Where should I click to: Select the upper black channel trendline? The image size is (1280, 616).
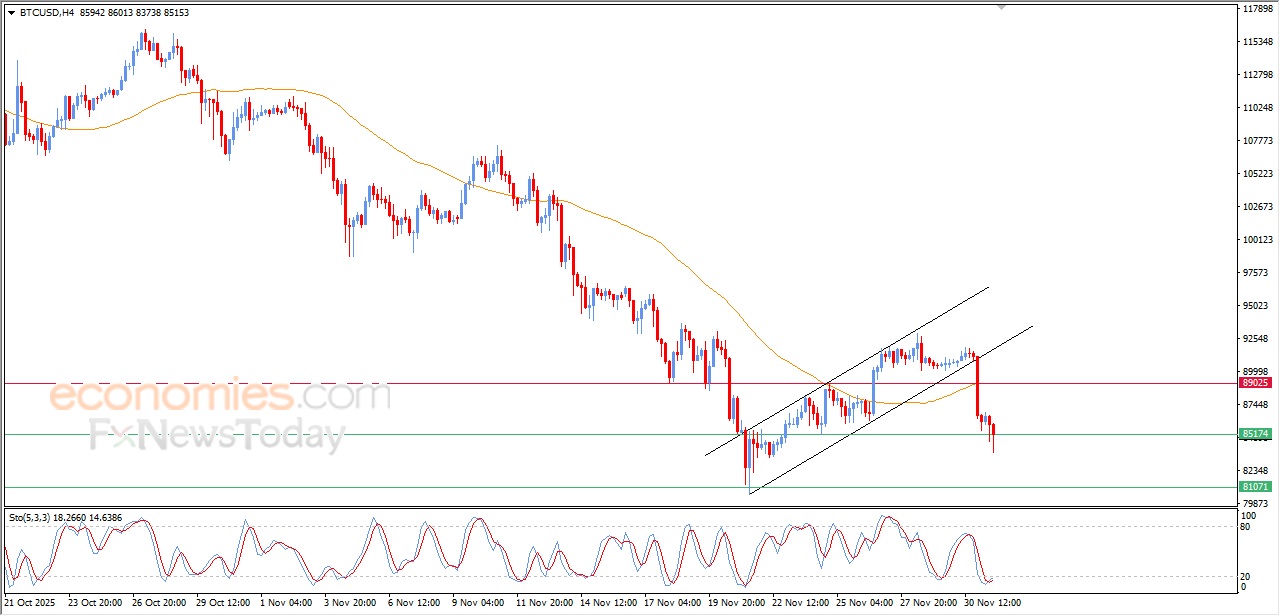coord(847,371)
